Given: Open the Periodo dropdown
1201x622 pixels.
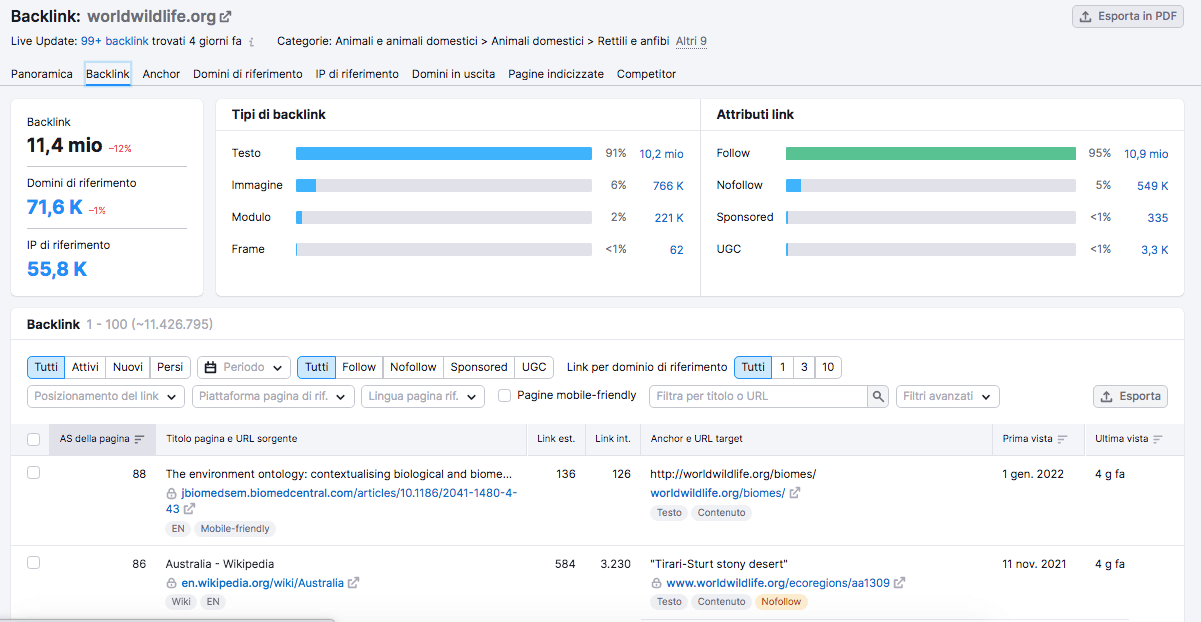Looking at the screenshot, I should click(x=244, y=367).
